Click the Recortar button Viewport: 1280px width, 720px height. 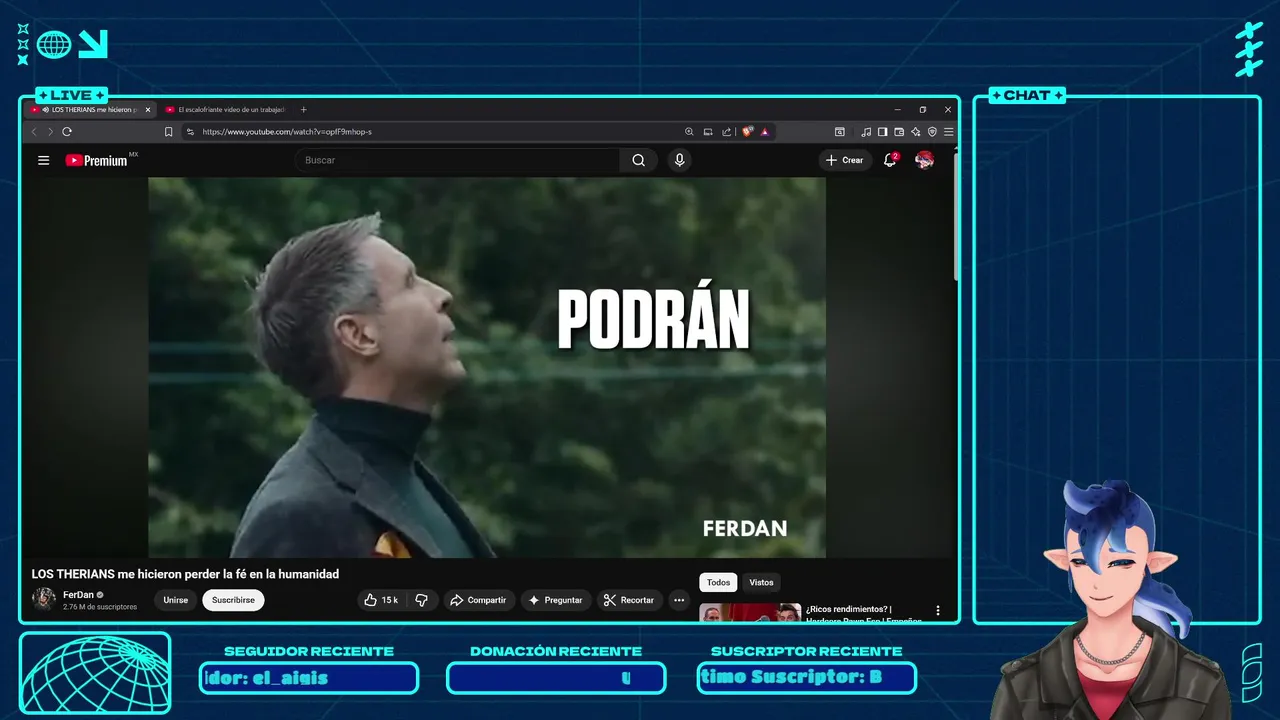629,600
